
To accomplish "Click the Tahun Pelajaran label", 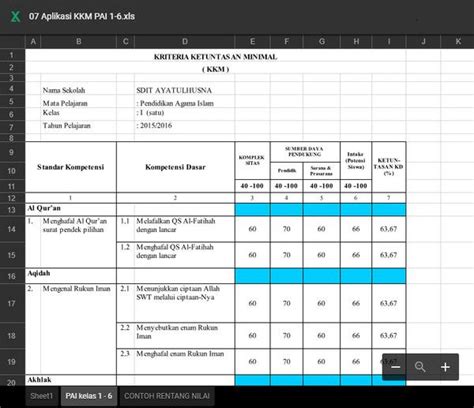I will (67, 126).
